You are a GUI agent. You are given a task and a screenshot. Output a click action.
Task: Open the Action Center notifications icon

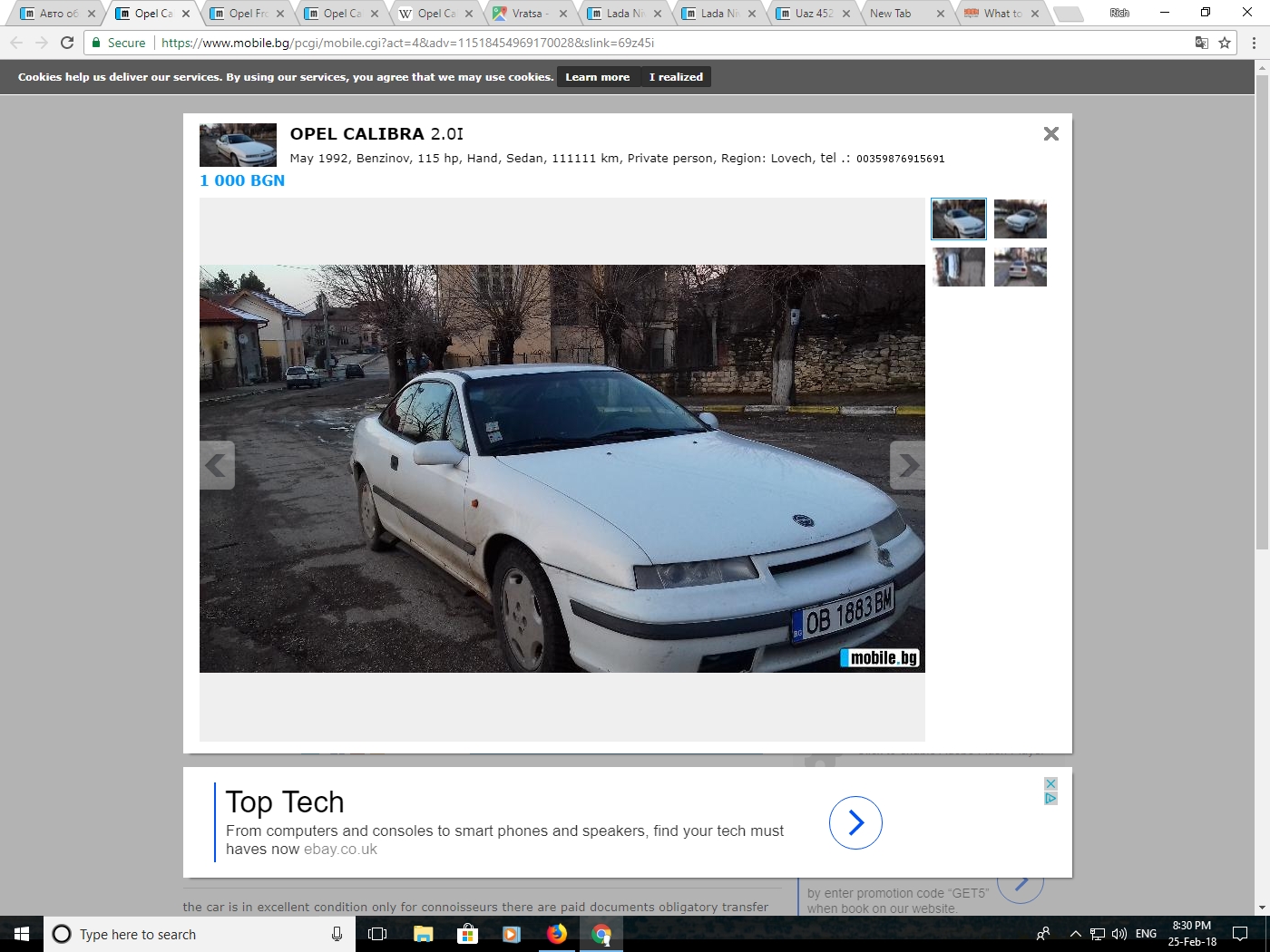tap(1240, 934)
